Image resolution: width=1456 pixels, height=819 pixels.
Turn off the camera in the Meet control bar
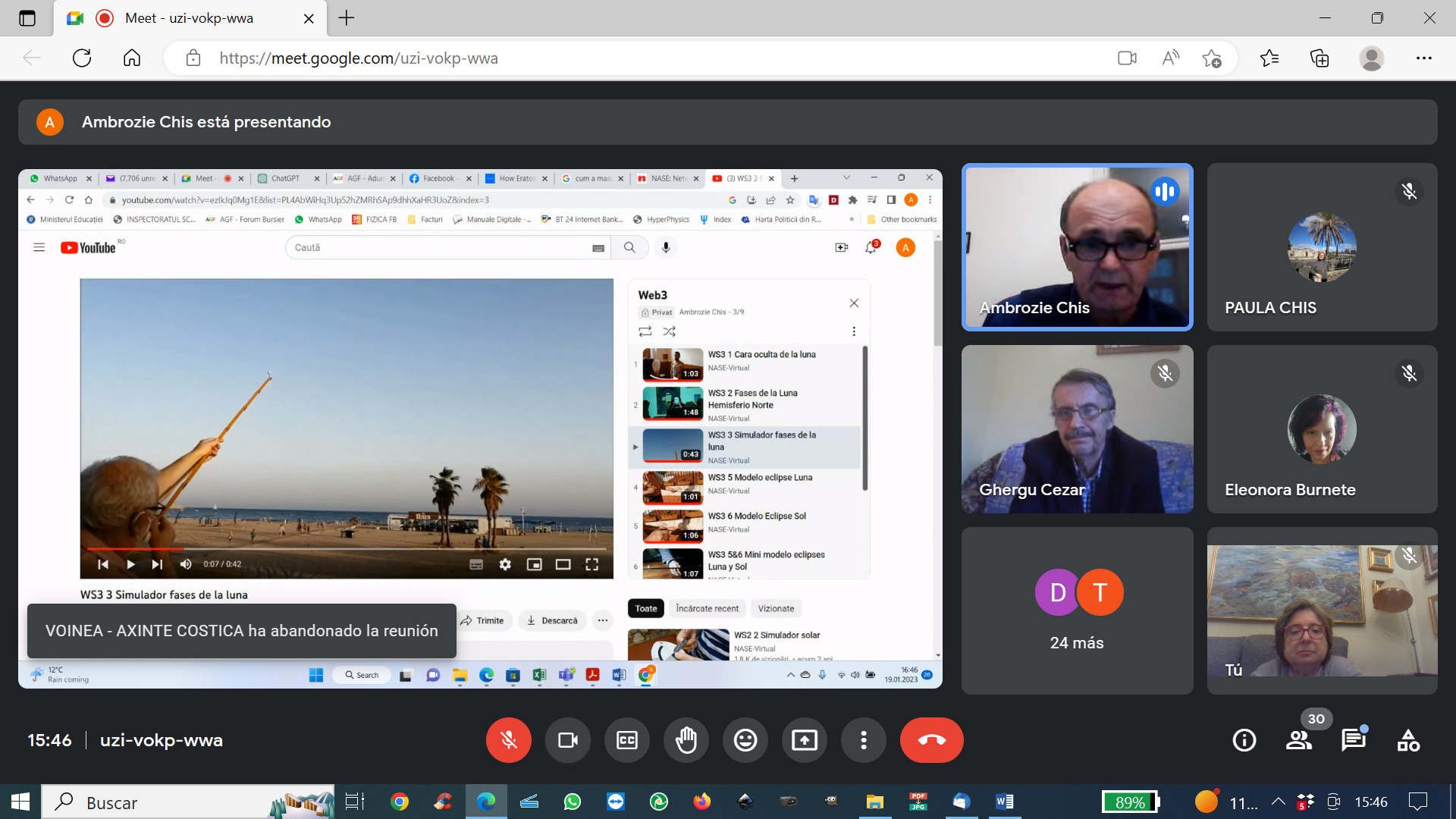(x=568, y=740)
